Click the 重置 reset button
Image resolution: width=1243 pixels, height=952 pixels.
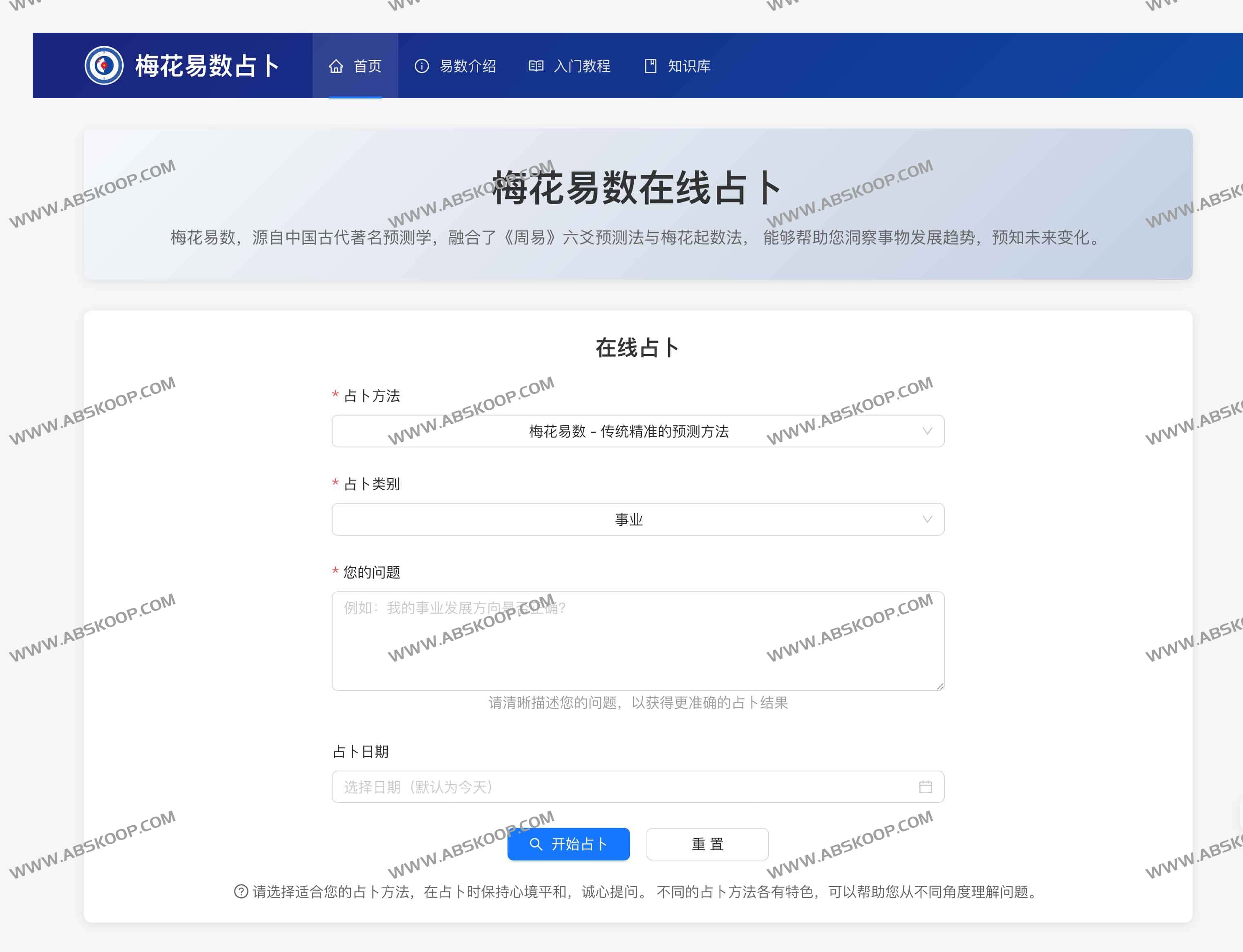[x=707, y=844]
